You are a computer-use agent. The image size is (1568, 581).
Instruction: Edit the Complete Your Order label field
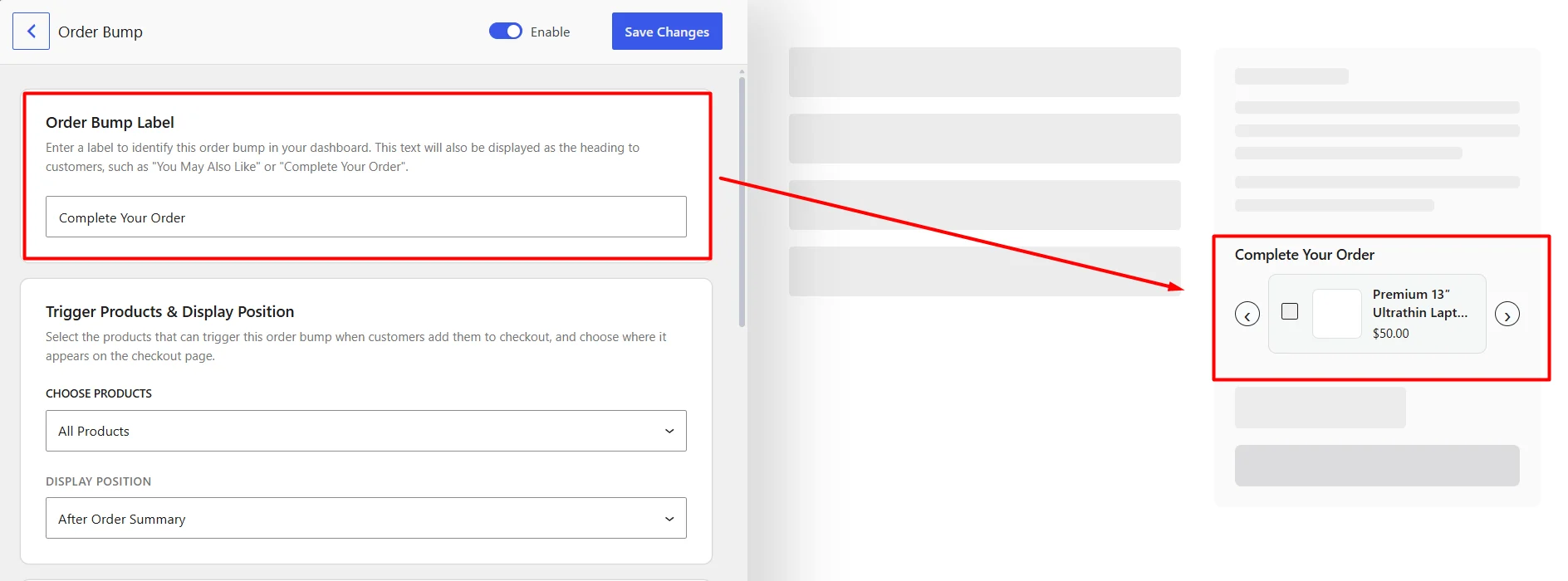pyautogui.click(x=366, y=217)
